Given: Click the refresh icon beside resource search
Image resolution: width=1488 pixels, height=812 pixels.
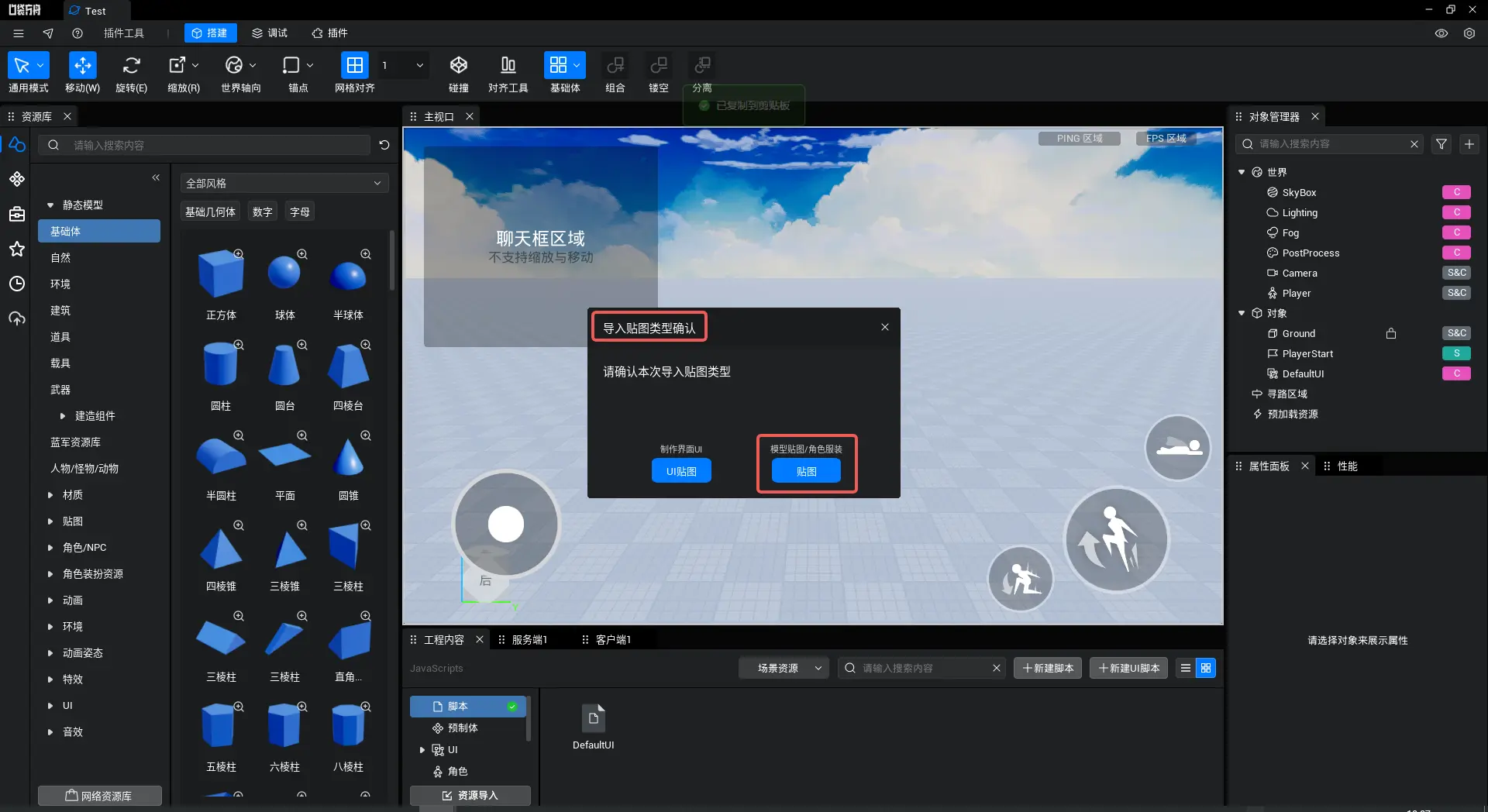Looking at the screenshot, I should coord(384,145).
